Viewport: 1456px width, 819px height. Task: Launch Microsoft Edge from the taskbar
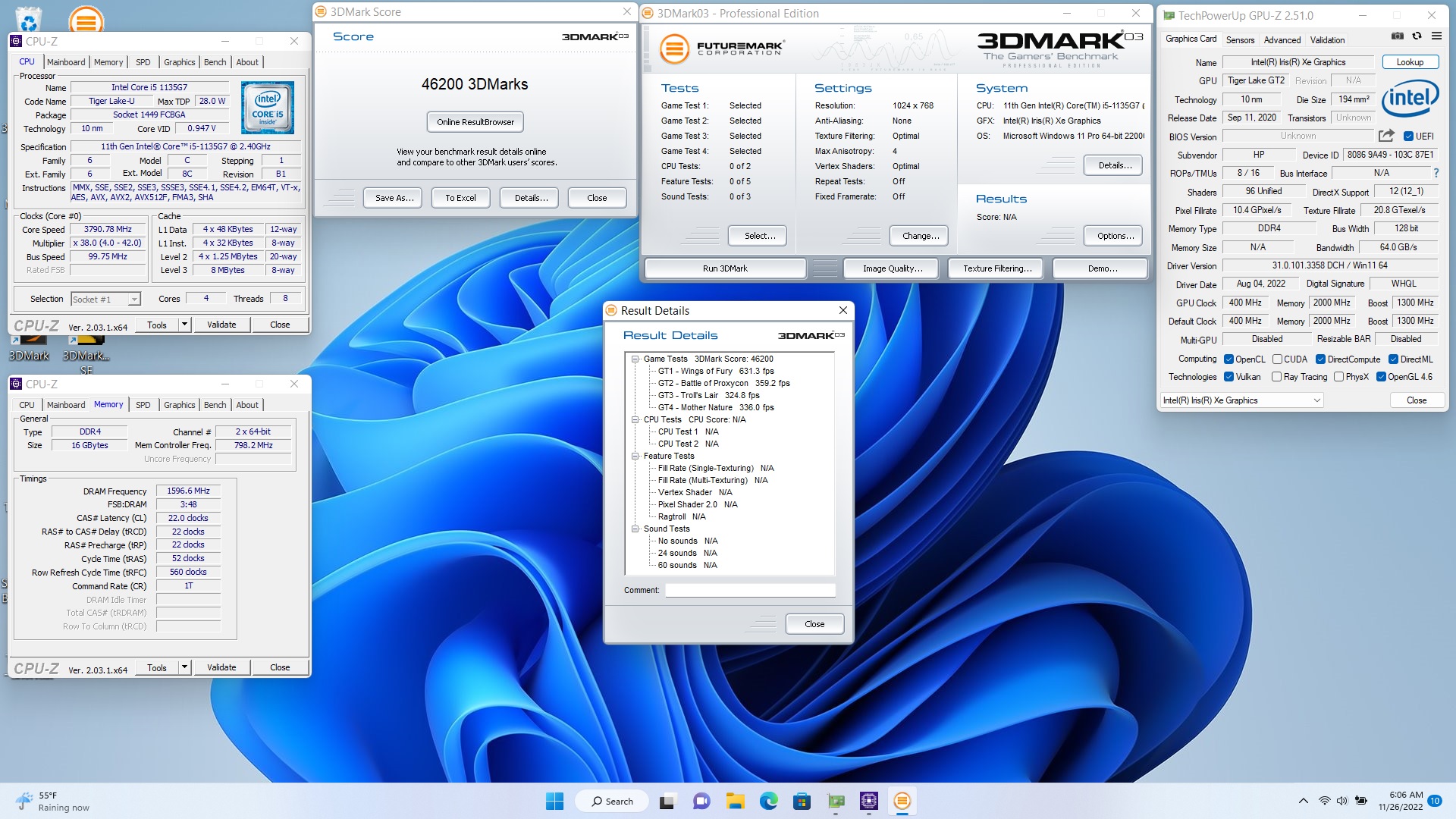(768, 801)
